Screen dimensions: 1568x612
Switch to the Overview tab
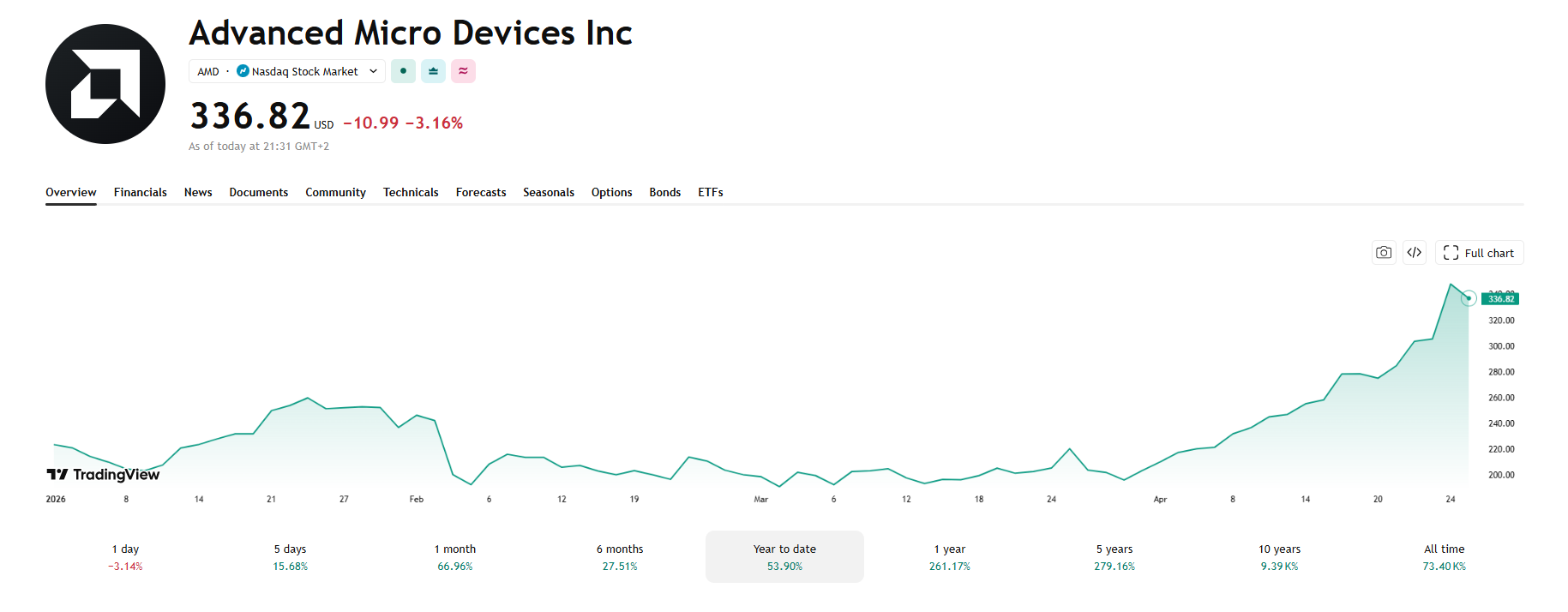click(71, 192)
